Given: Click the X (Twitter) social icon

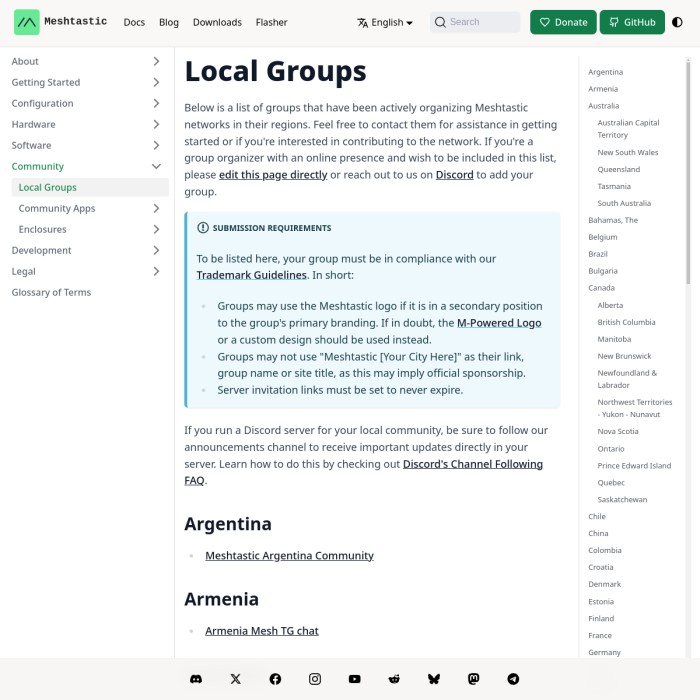Looking at the screenshot, I should (x=235, y=679).
